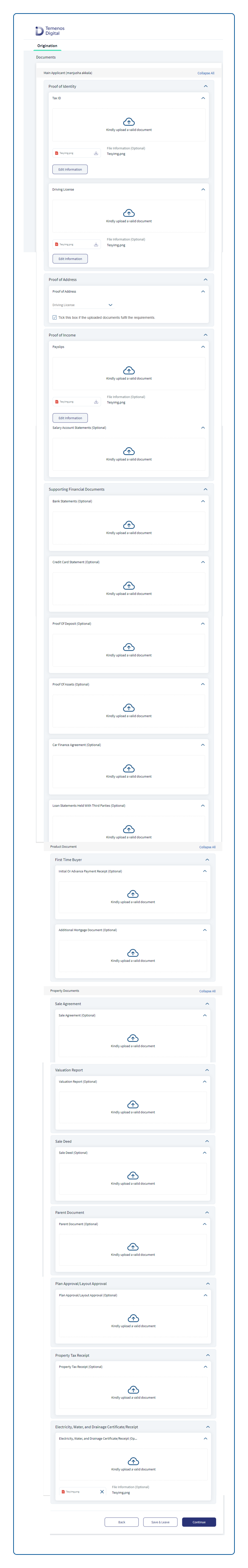
Task: Click Edit Information under Tax ID
Action: pos(70,169)
